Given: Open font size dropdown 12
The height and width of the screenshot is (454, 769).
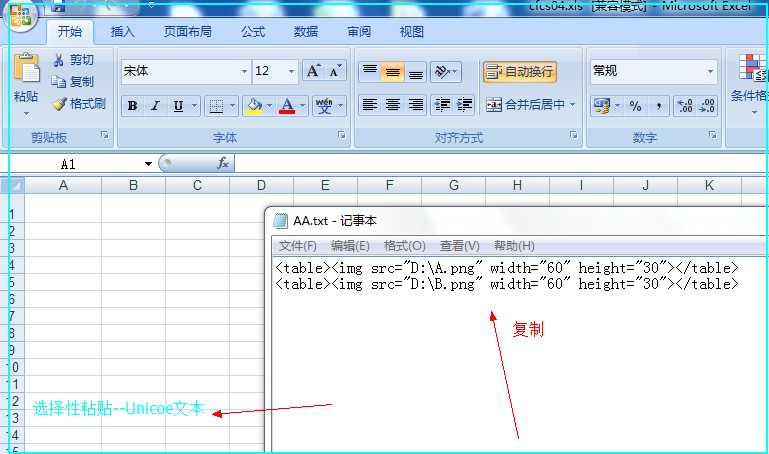Looking at the screenshot, I should [291, 72].
